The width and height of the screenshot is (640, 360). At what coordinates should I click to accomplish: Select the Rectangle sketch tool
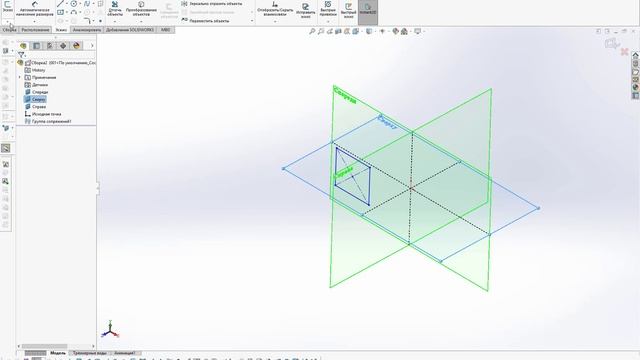[60, 12]
